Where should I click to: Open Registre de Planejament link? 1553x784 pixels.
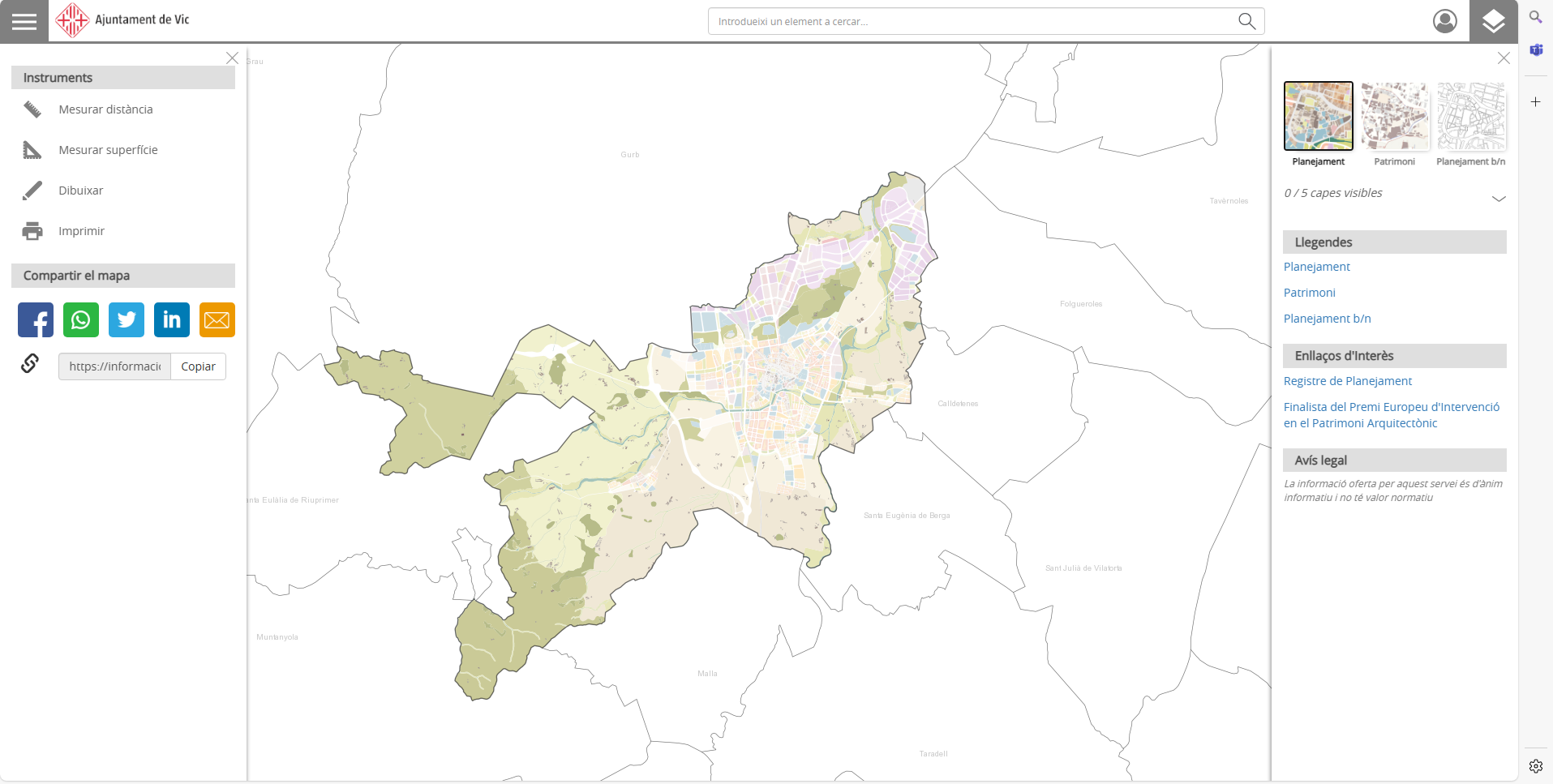click(1347, 381)
